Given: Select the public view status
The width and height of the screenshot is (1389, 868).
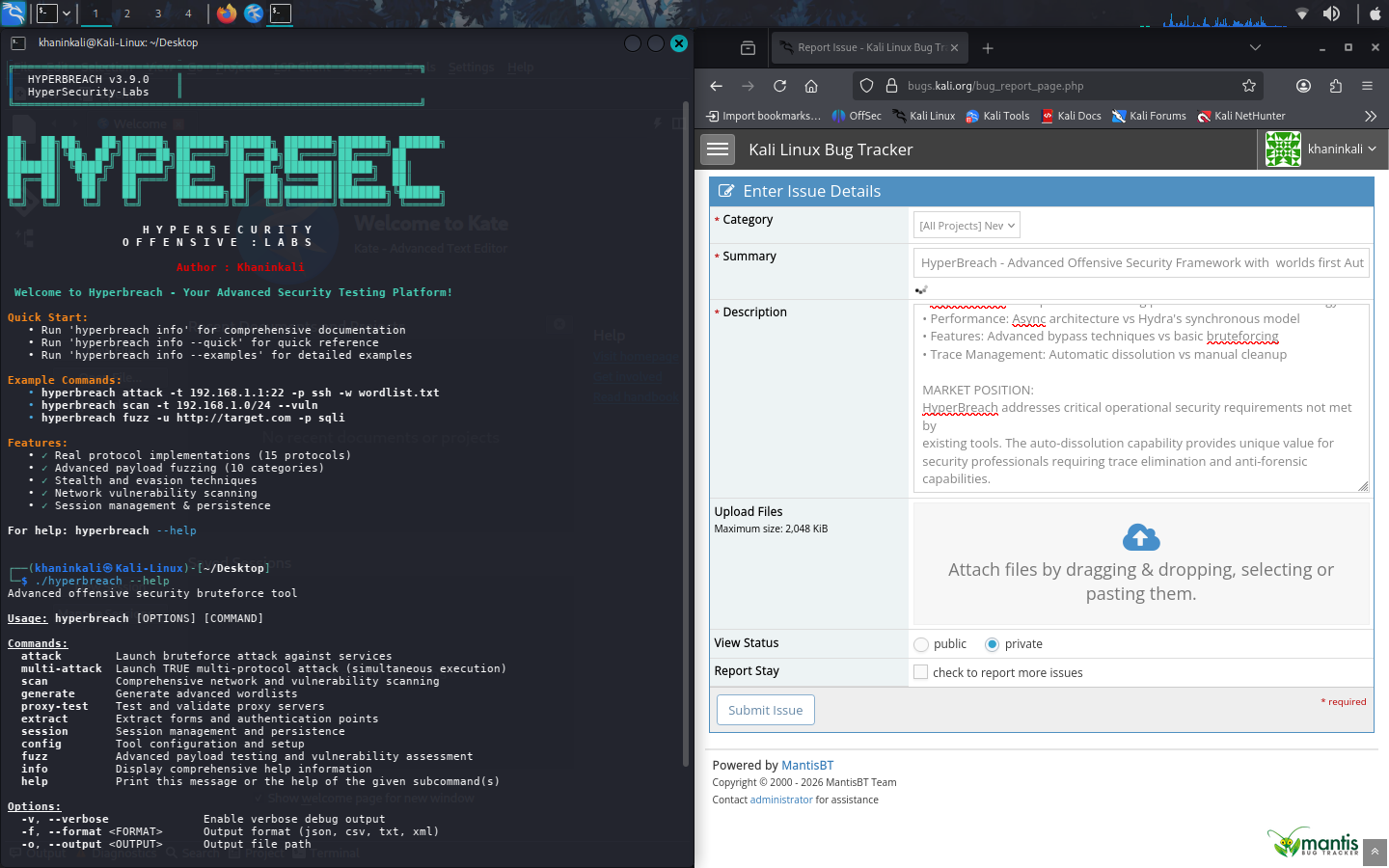Looking at the screenshot, I should pyautogui.click(x=921, y=644).
